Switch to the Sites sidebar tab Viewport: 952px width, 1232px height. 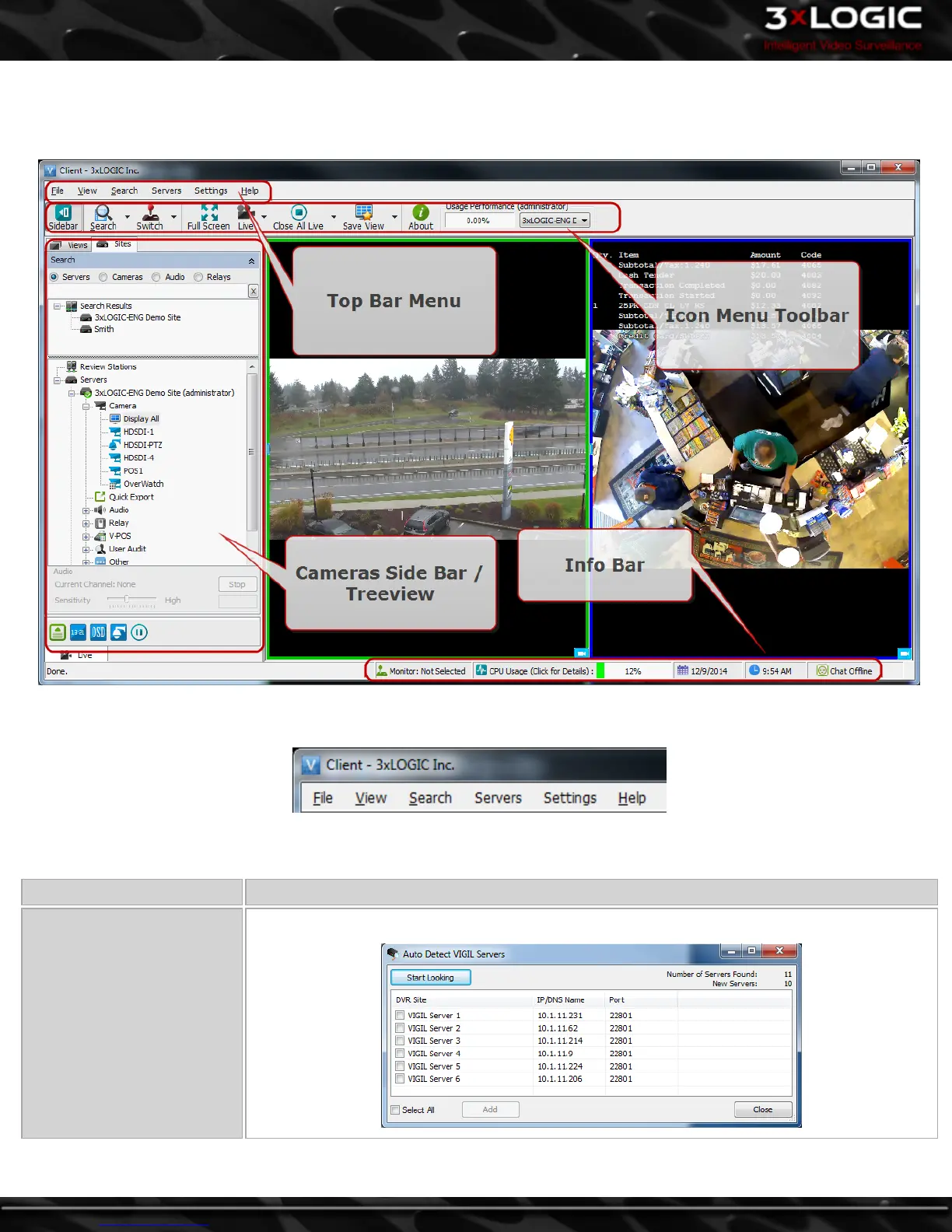(x=115, y=244)
